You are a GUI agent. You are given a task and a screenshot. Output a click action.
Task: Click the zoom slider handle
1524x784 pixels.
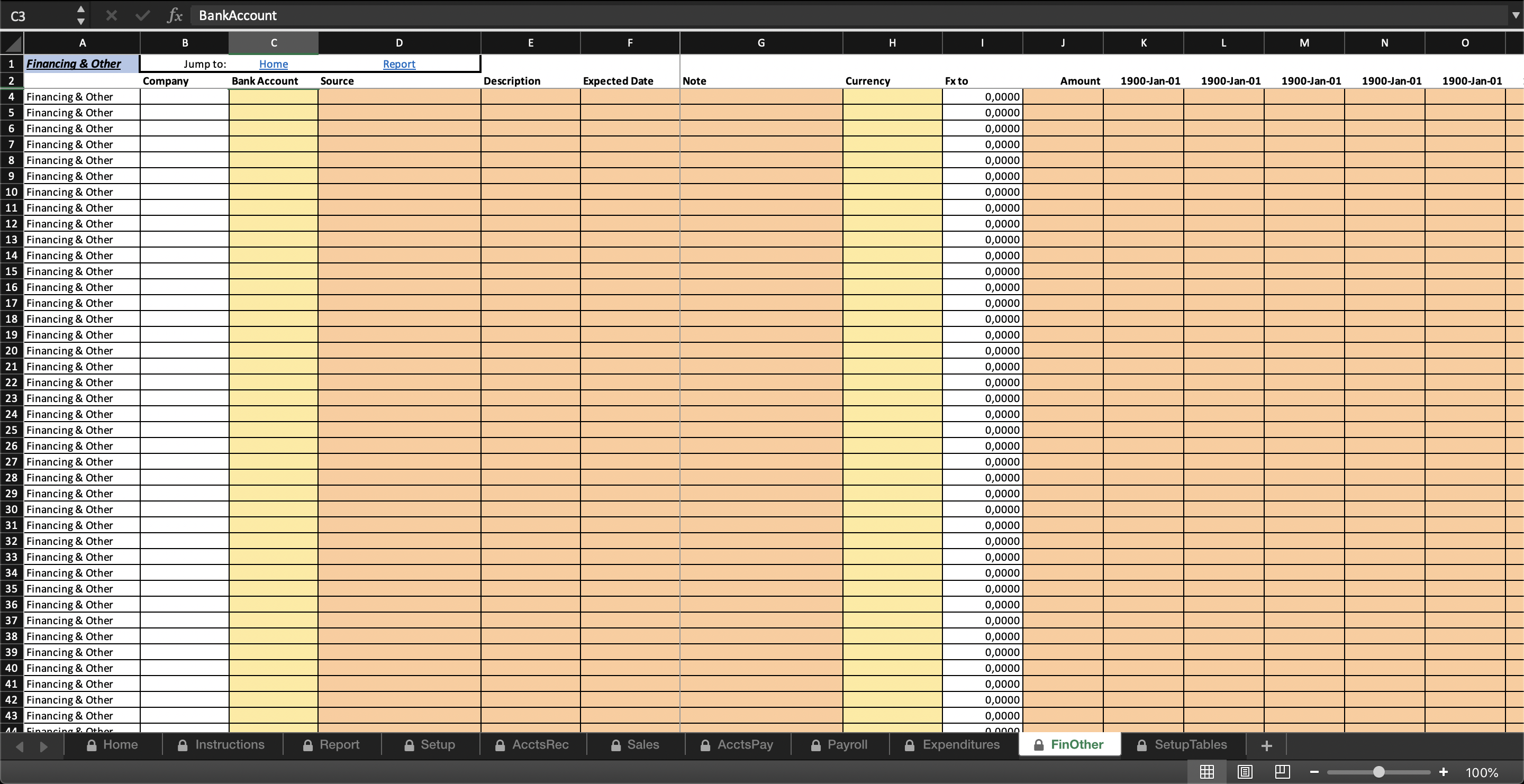[1378, 772]
